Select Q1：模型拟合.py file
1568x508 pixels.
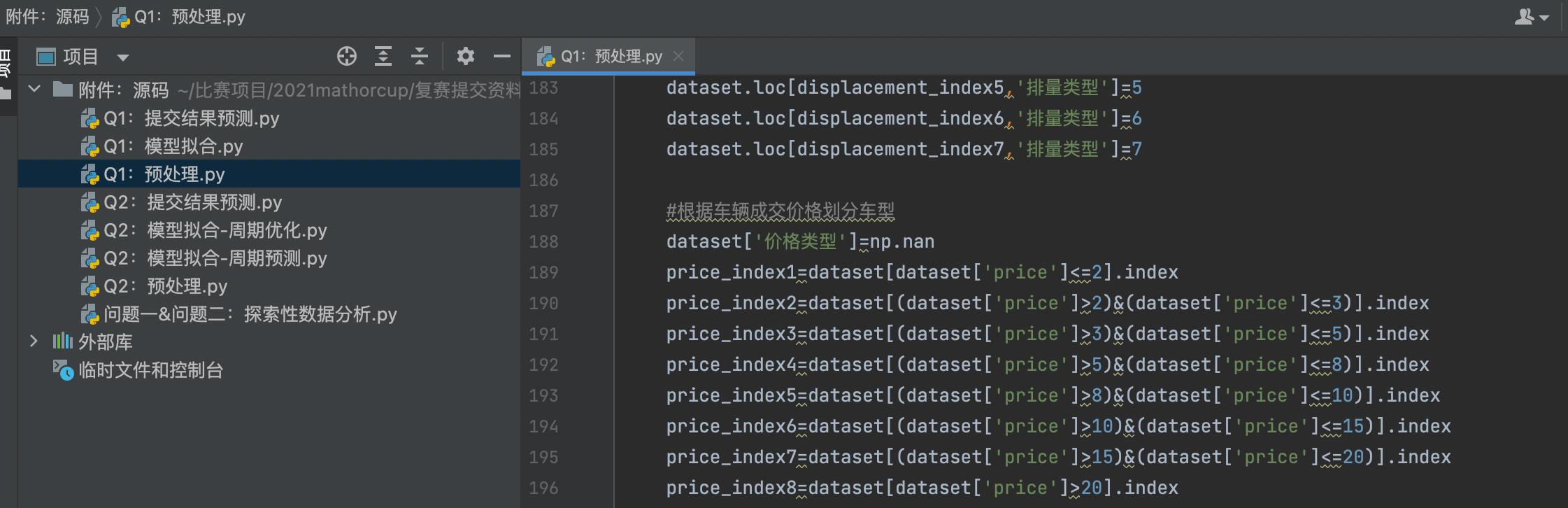pos(173,146)
